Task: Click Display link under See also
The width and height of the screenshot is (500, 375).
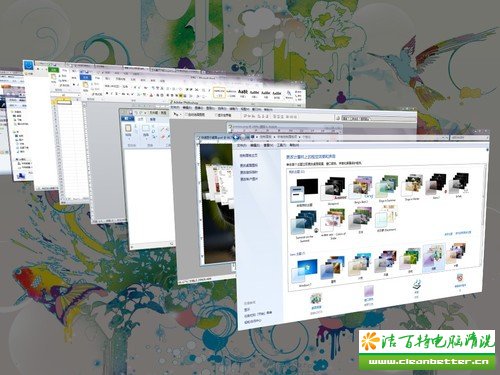Action: coord(247,309)
